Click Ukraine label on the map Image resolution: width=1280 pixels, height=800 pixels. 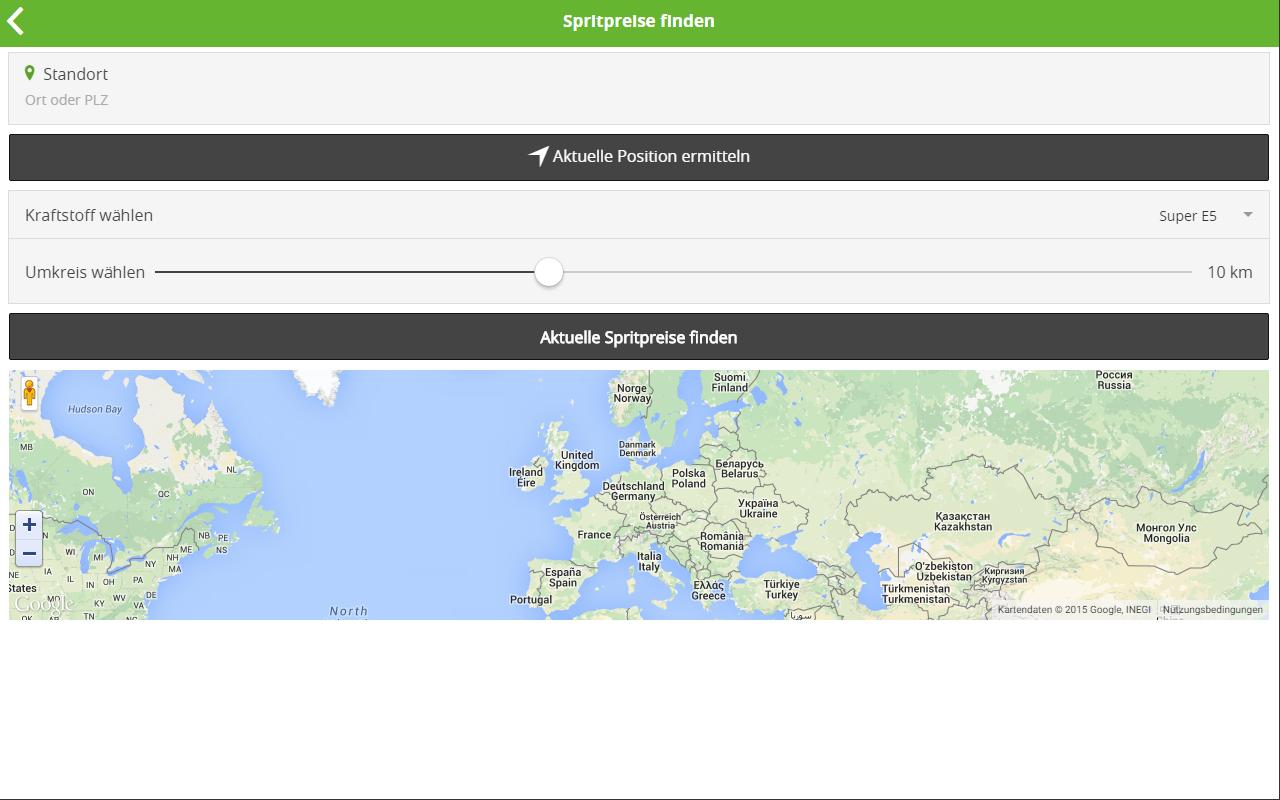pyautogui.click(x=758, y=508)
